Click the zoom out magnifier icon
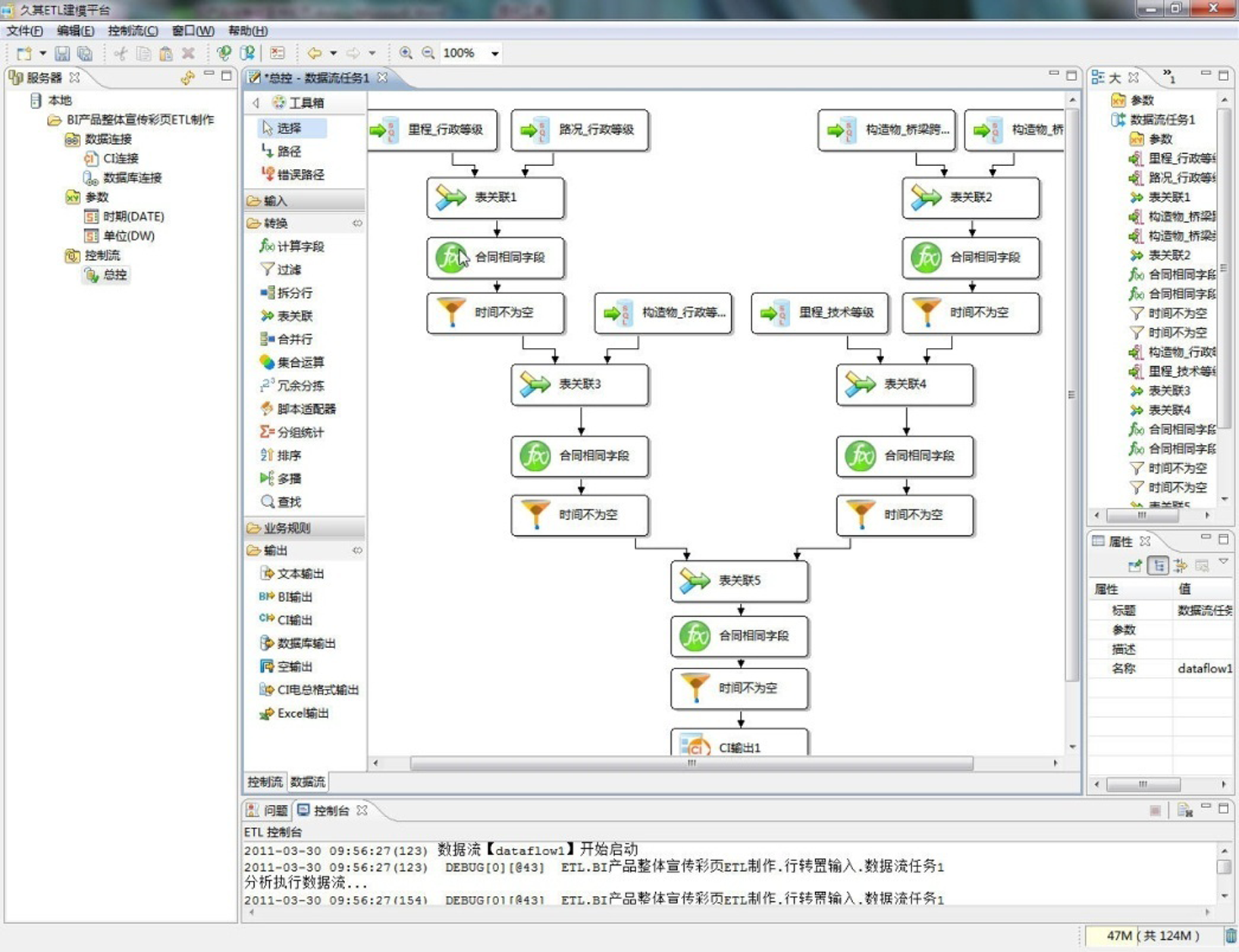The width and height of the screenshot is (1239, 952). pos(428,53)
